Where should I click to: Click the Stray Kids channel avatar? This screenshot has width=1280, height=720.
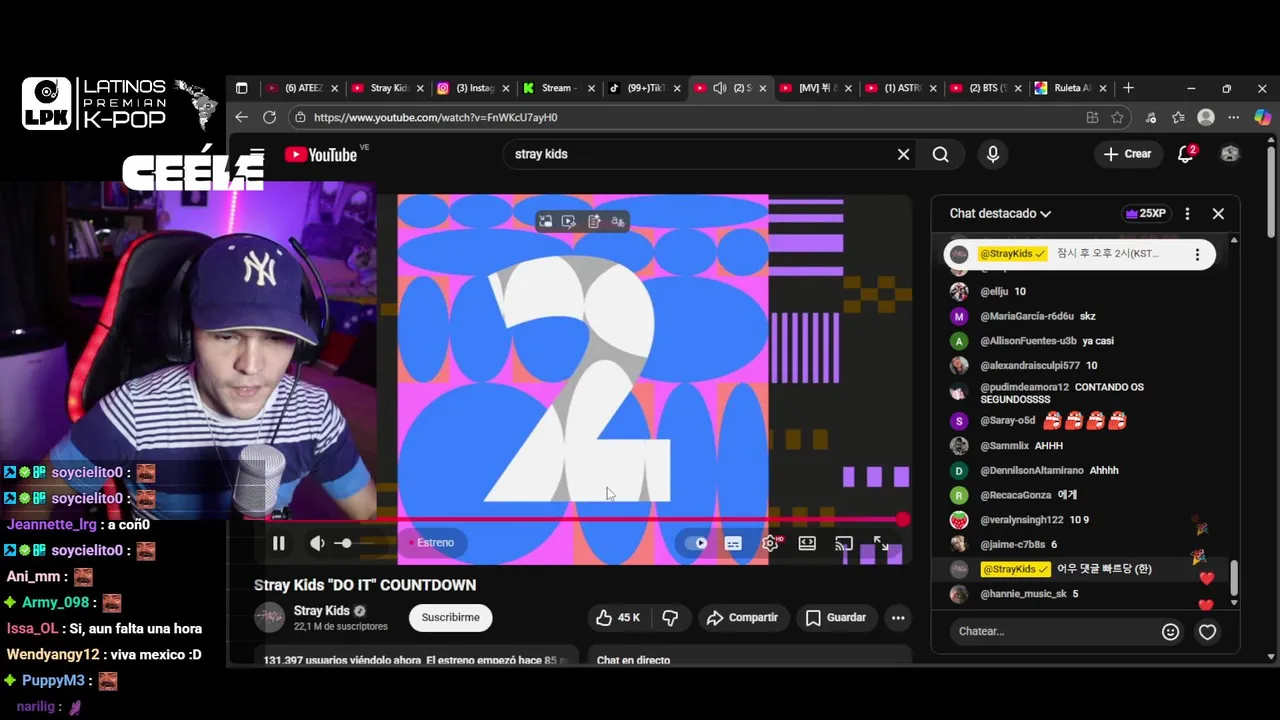tap(269, 618)
